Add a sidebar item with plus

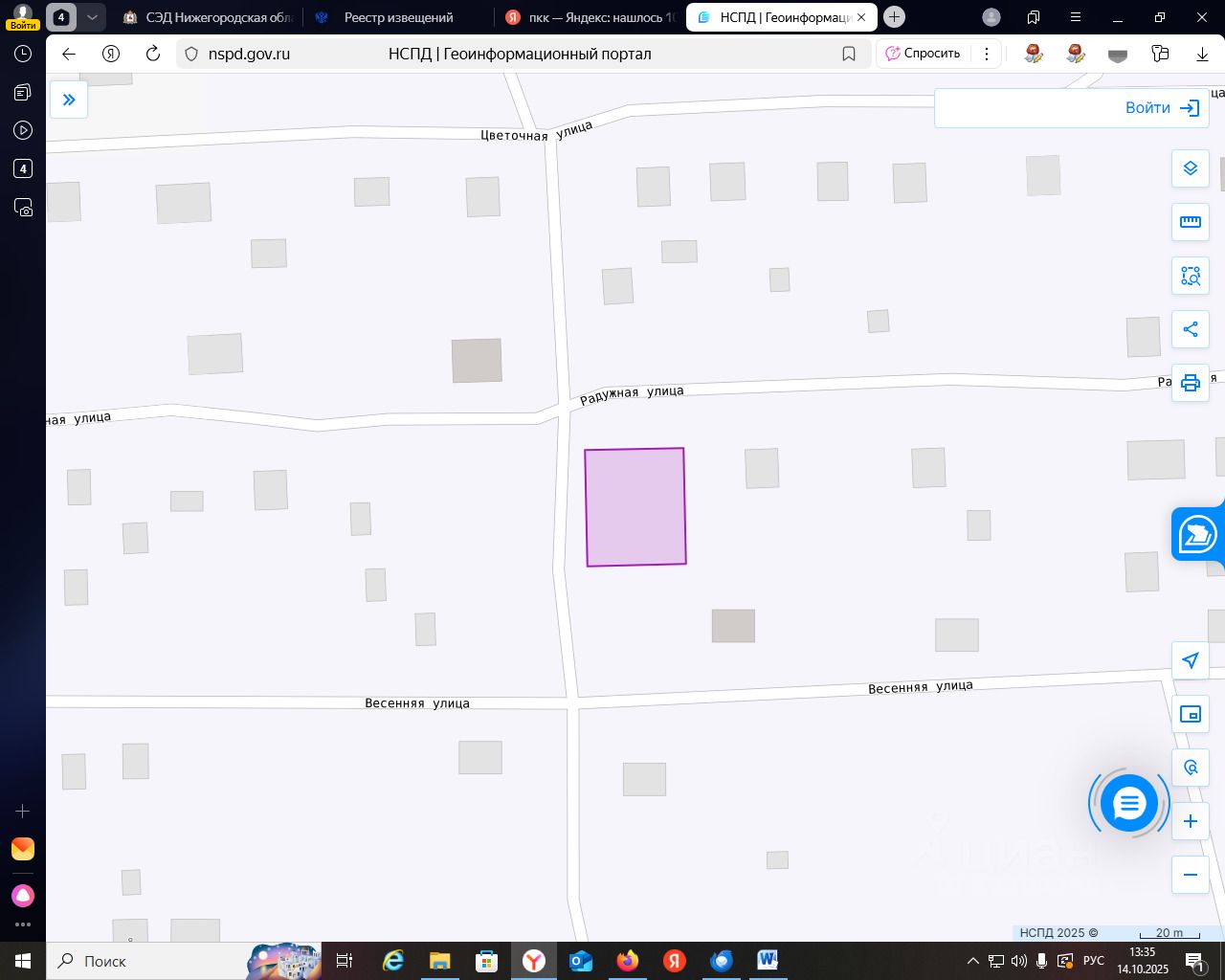(23, 811)
